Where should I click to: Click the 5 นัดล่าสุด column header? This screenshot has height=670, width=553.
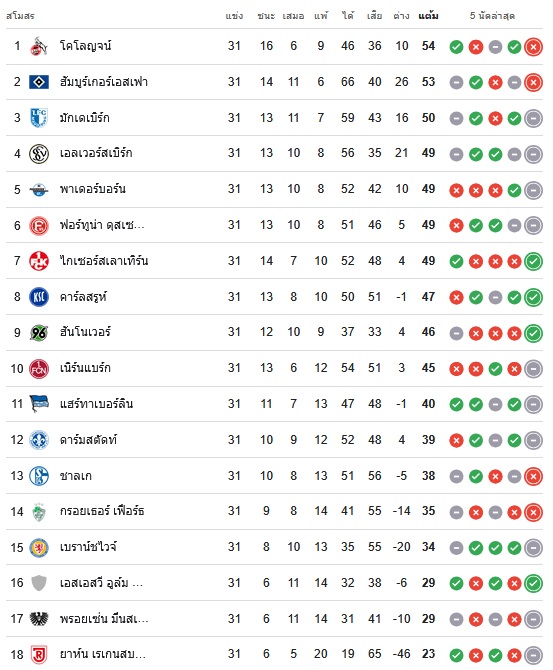tap(492, 16)
